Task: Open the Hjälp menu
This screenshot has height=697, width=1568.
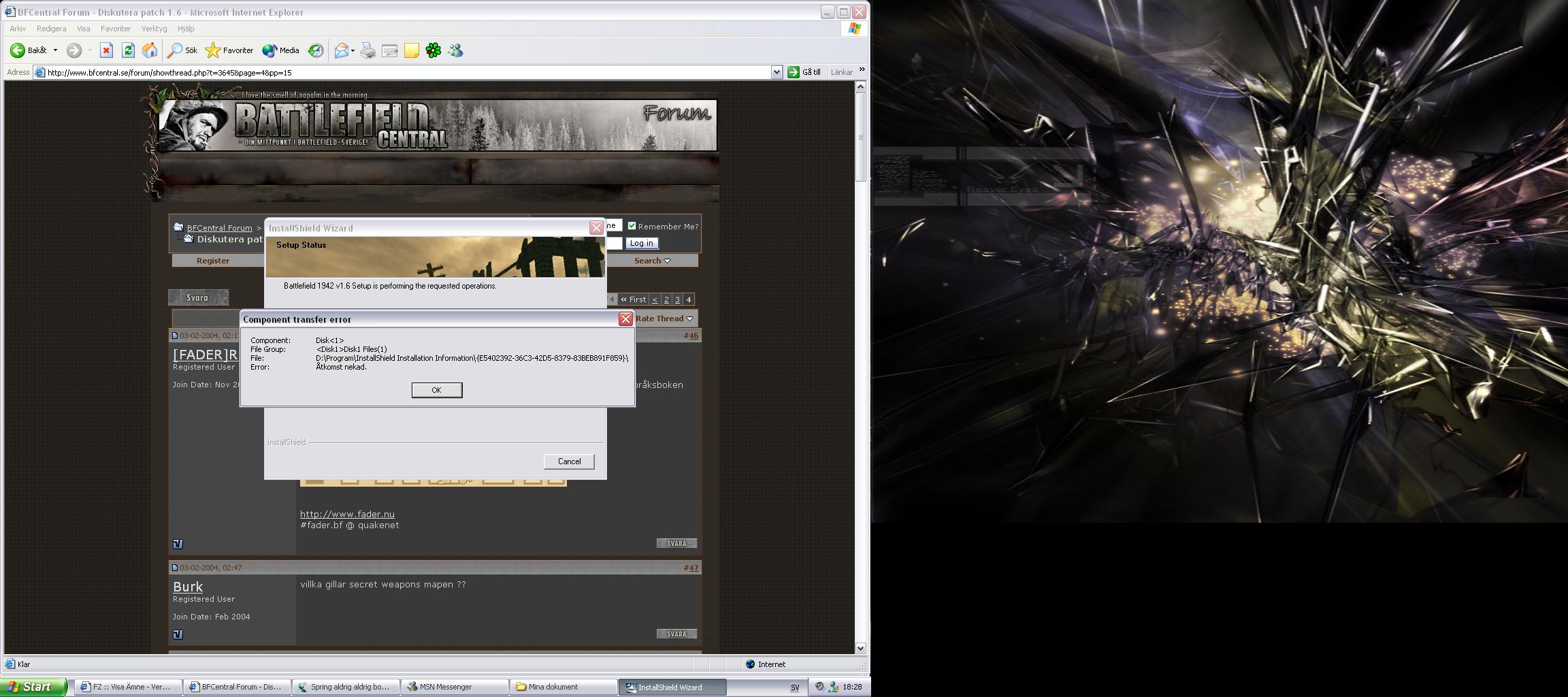Action: 186,29
